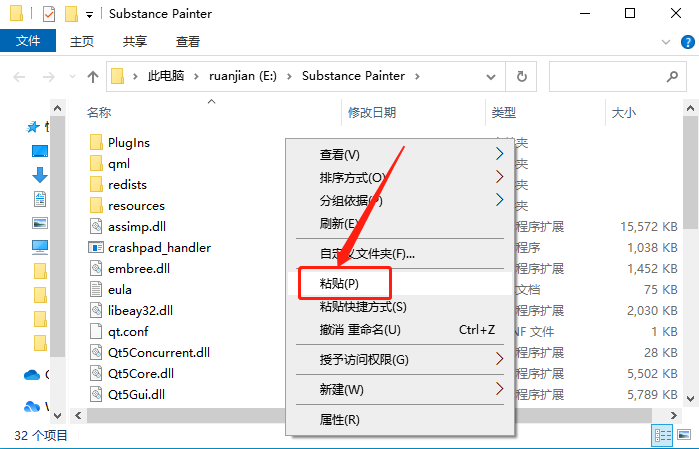Click the search box field
The width and height of the screenshot is (699, 449).
click(x=617, y=77)
